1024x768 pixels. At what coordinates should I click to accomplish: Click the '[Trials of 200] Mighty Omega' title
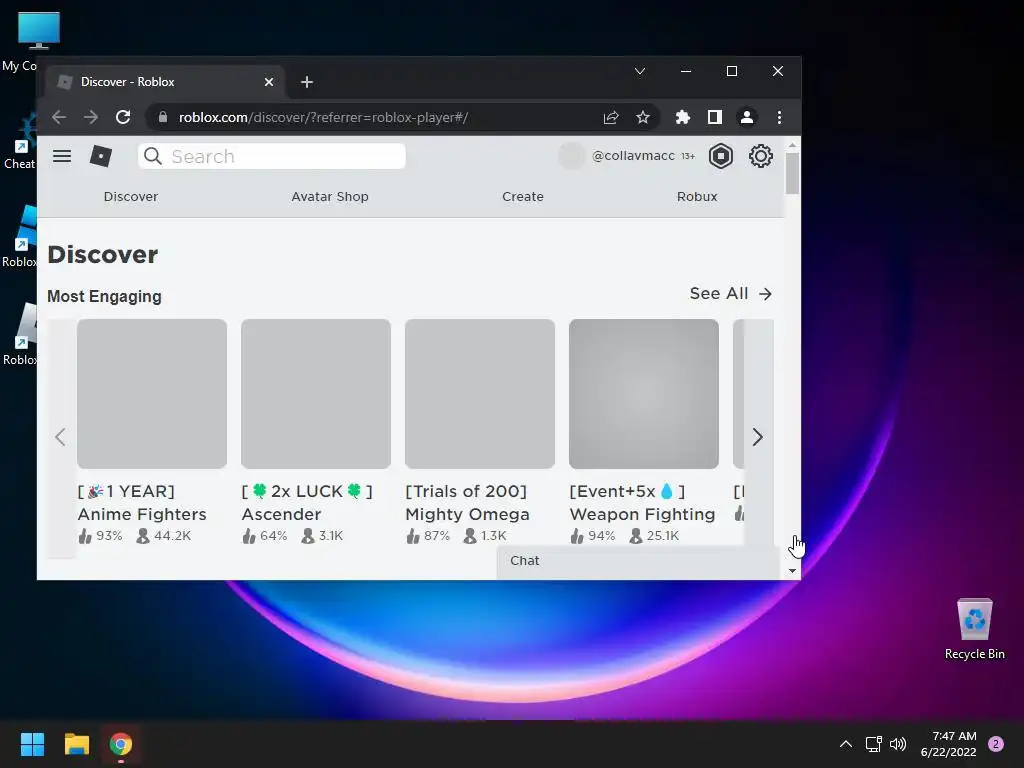[x=468, y=503]
